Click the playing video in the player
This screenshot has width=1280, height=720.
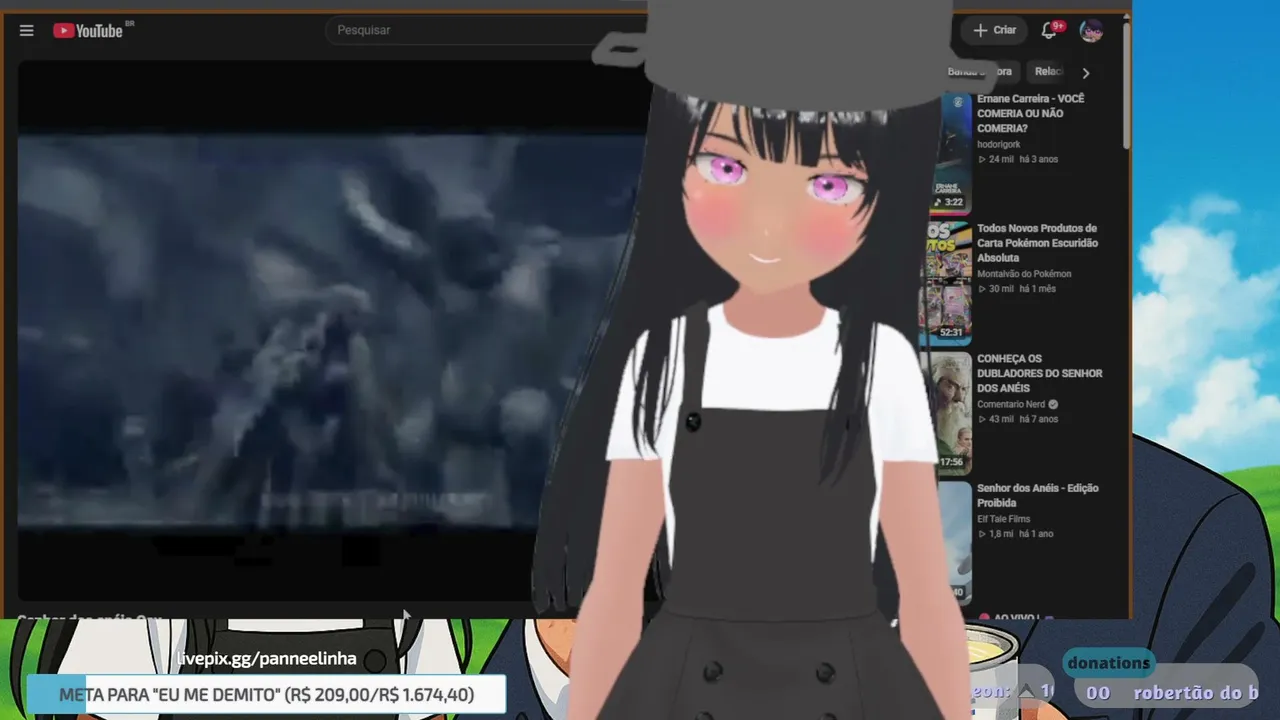click(330, 330)
